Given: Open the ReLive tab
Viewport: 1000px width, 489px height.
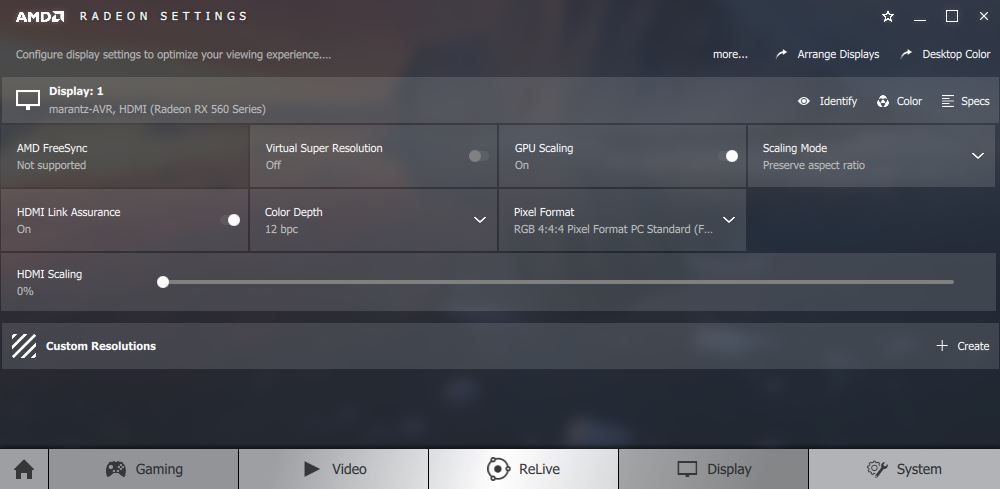Looking at the screenshot, I should 523,469.
